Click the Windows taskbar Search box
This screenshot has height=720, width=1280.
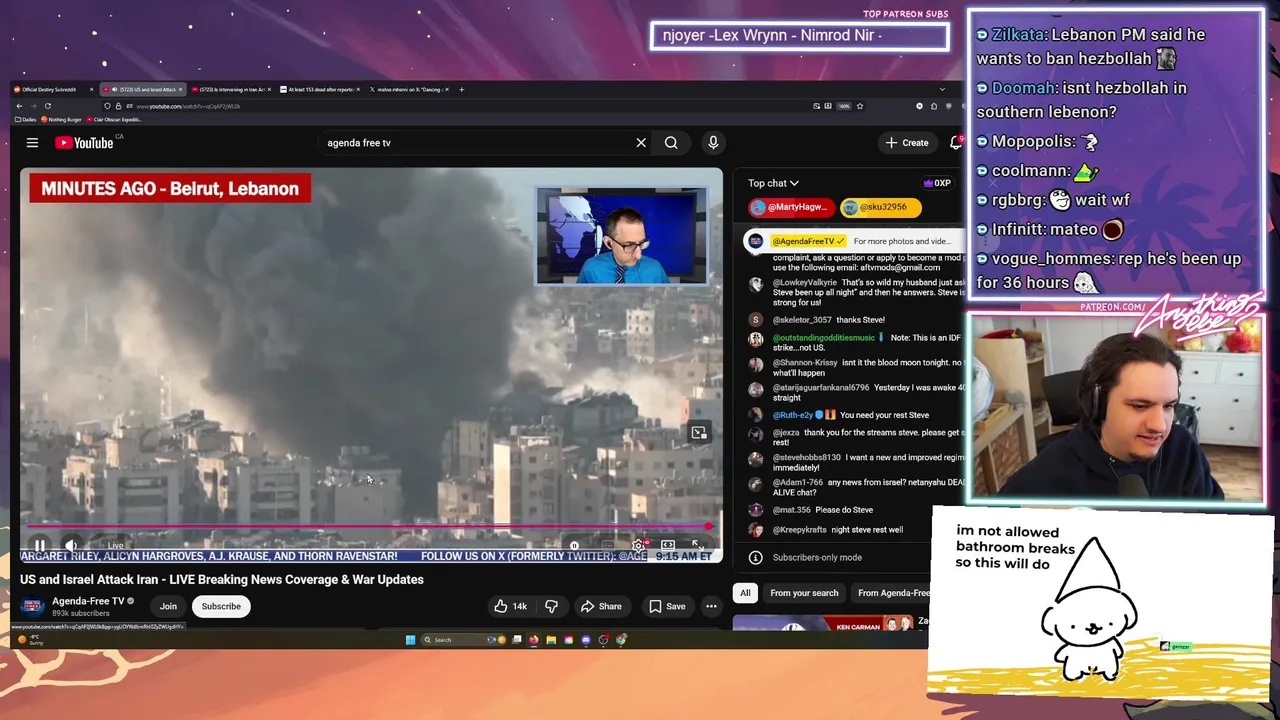(464, 640)
